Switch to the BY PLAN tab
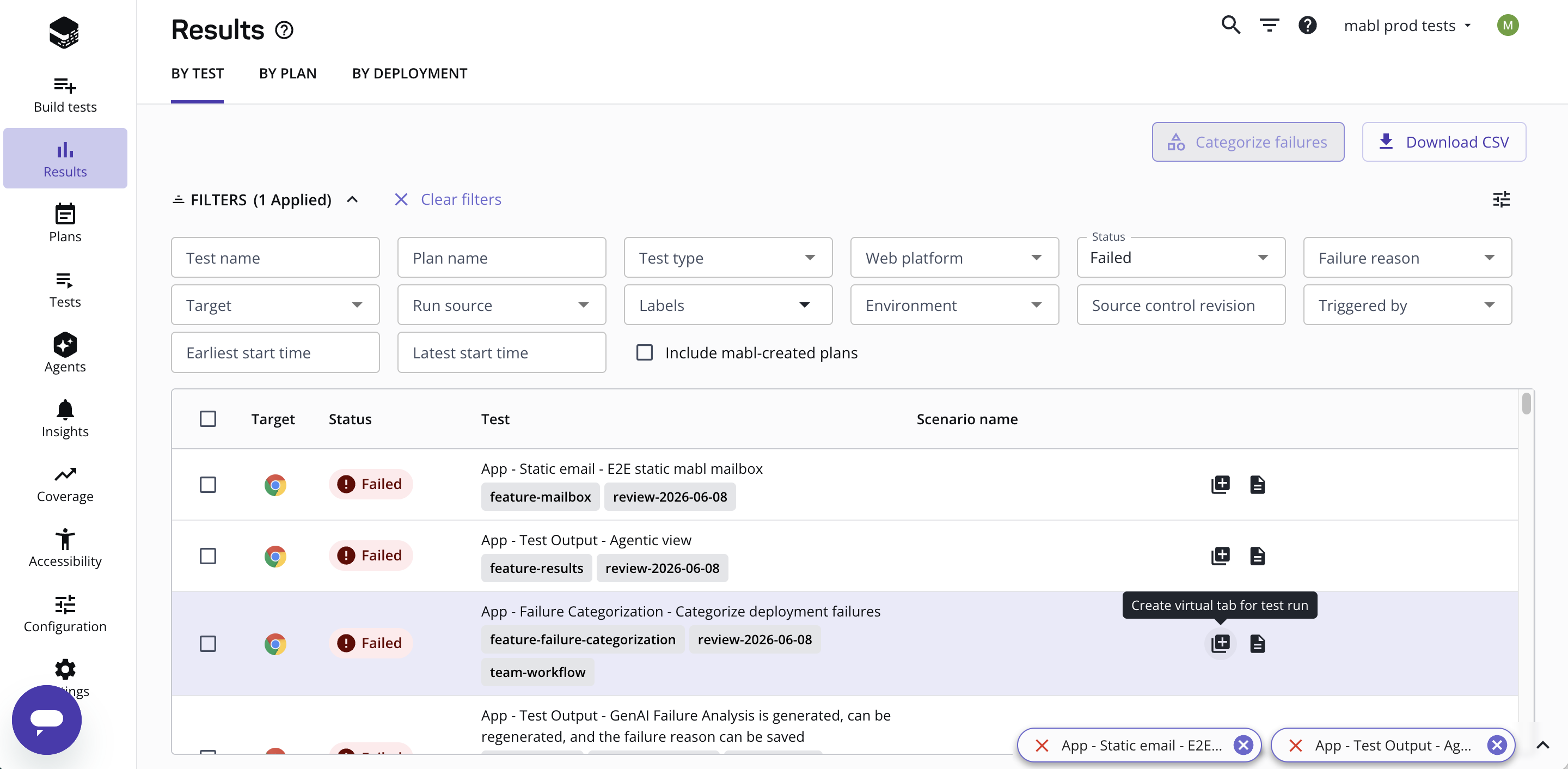Image resolution: width=1568 pixels, height=769 pixels. 288,74
